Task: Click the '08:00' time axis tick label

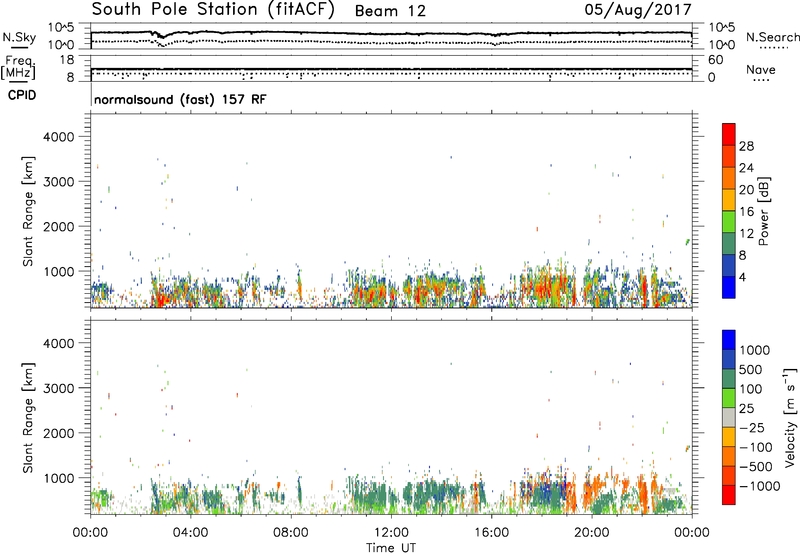Action: click(x=291, y=533)
